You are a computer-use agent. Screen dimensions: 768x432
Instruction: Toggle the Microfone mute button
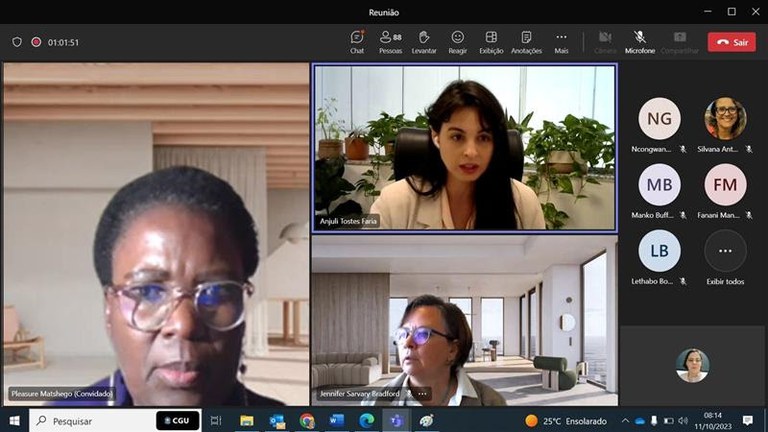(x=640, y=41)
